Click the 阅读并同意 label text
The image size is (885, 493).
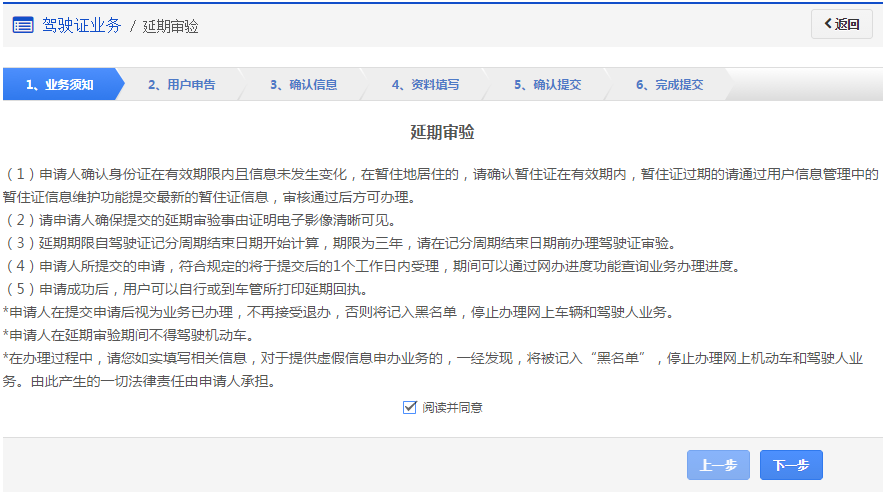(452, 408)
